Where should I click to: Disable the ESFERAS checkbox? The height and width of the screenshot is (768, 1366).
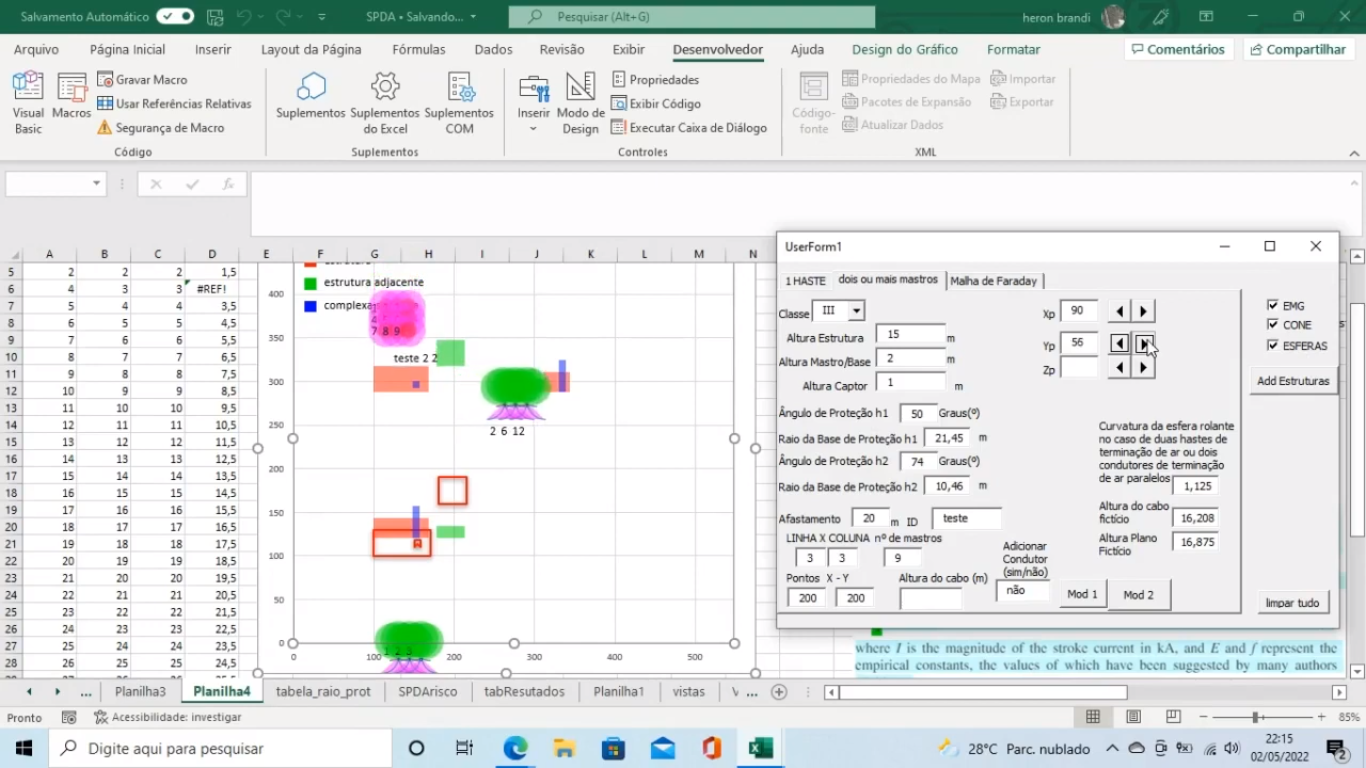click(x=1273, y=346)
